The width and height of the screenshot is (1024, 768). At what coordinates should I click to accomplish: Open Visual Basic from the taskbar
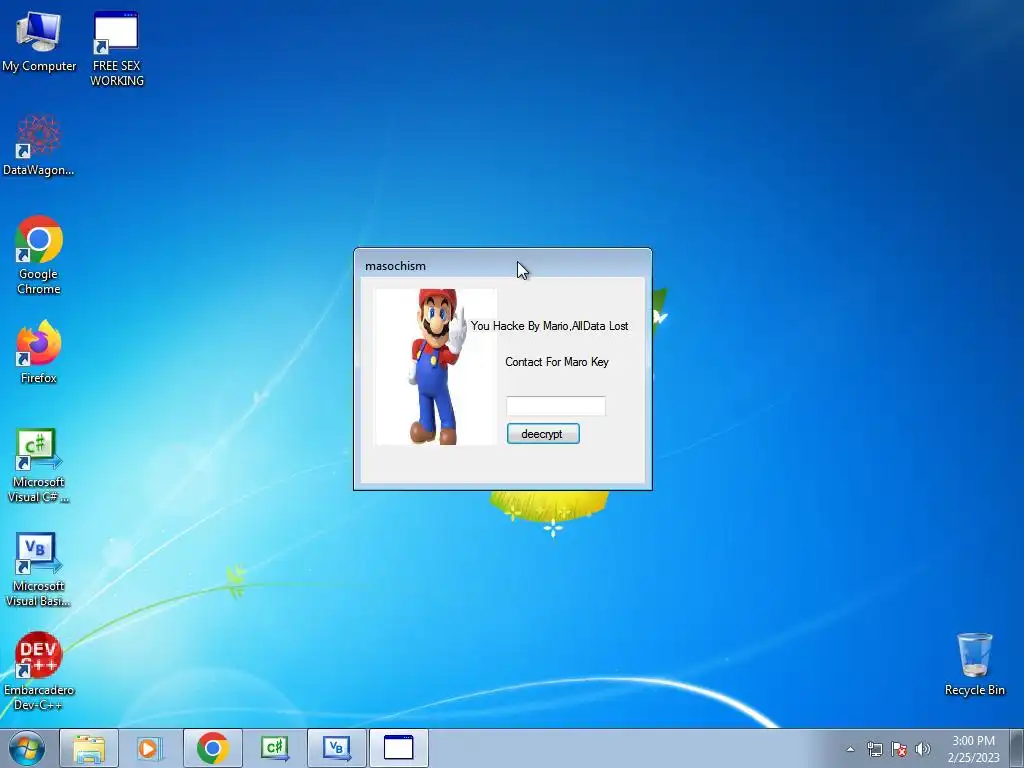[x=336, y=748]
